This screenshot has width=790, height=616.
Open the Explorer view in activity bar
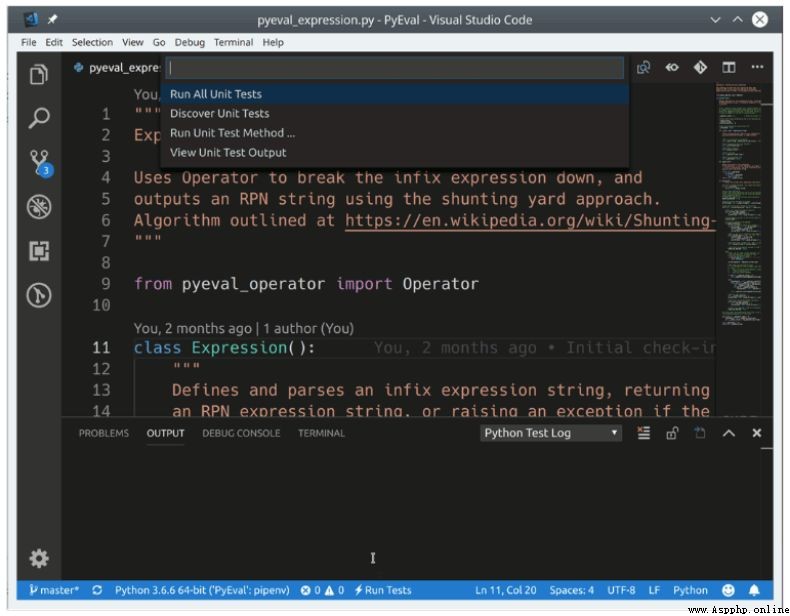(39, 74)
